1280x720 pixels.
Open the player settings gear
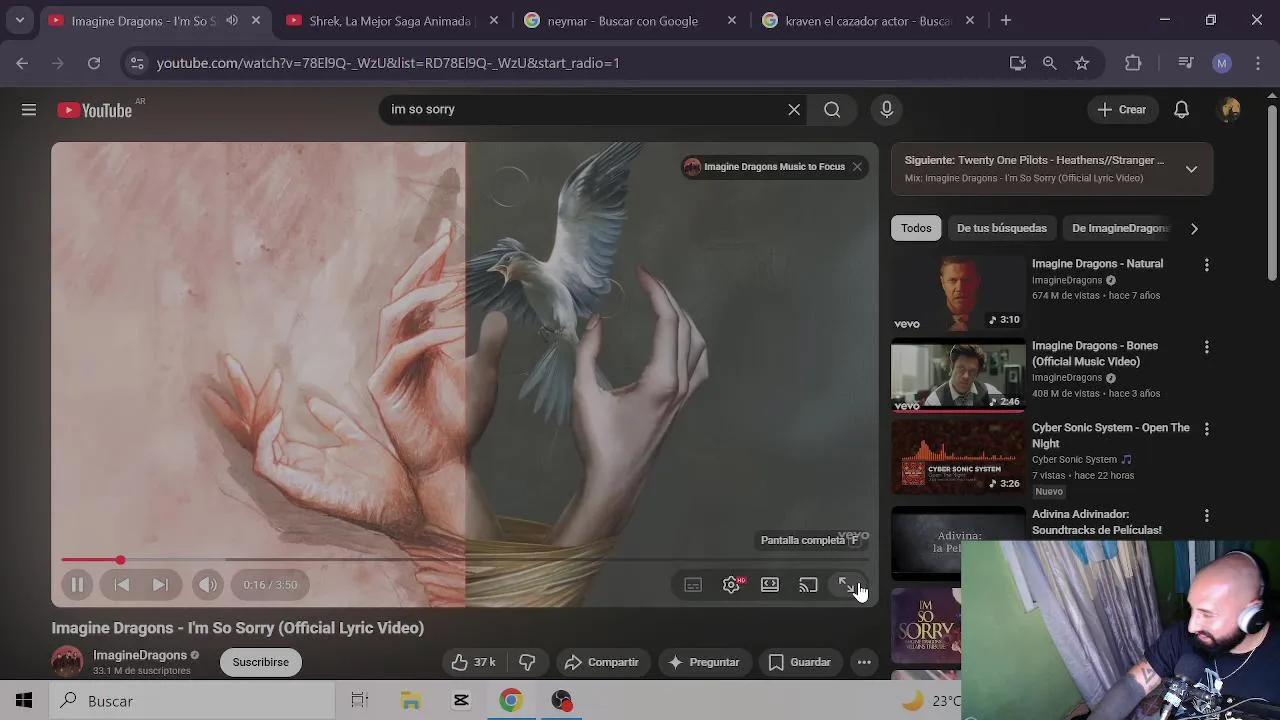point(731,585)
